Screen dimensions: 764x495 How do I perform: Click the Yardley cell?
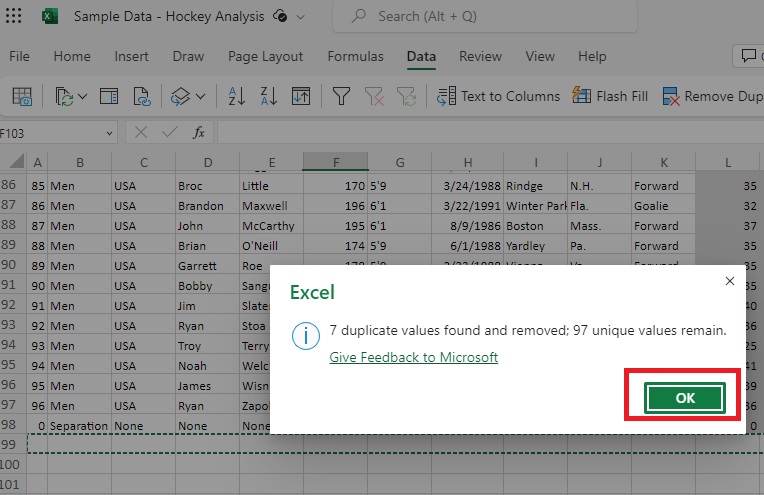click(535, 246)
